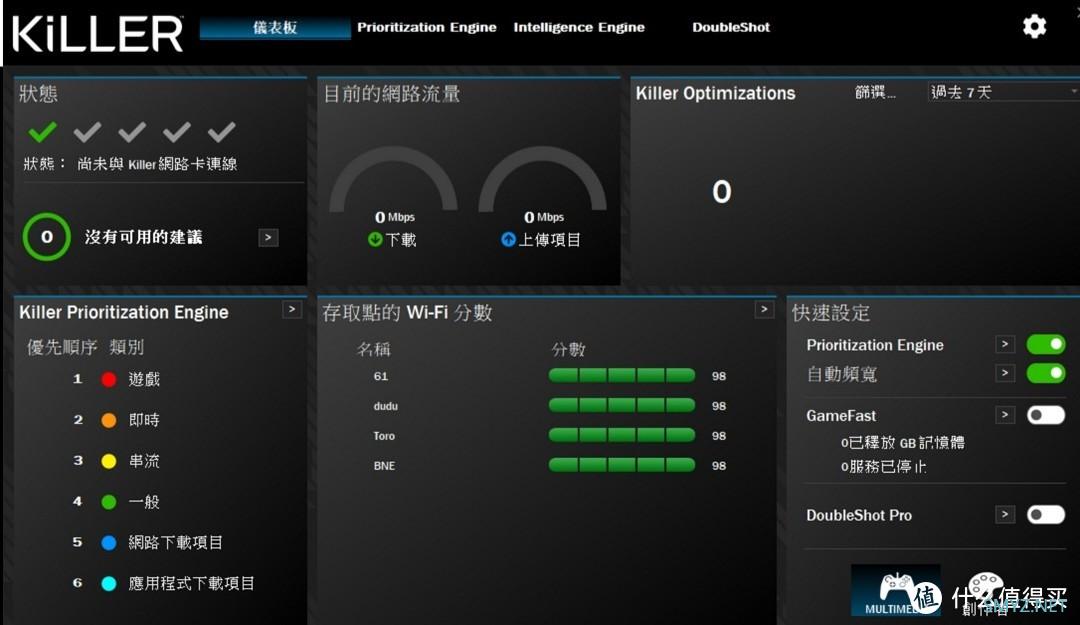Click the 網路下載項目 category label
Image resolution: width=1080 pixels, height=625 pixels.
pos(176,542)
